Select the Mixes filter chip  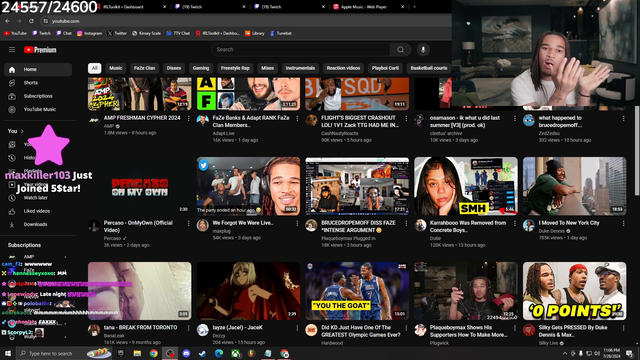click(x=267, y=68)
